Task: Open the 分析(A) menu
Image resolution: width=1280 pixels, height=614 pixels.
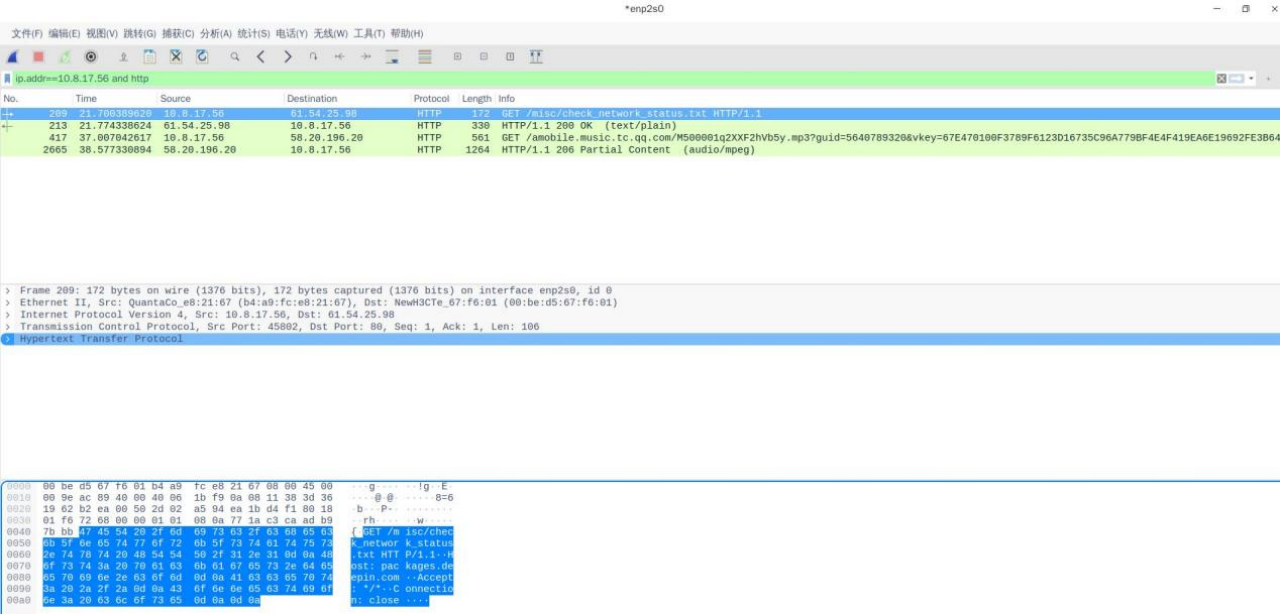Action: [216, 33]
